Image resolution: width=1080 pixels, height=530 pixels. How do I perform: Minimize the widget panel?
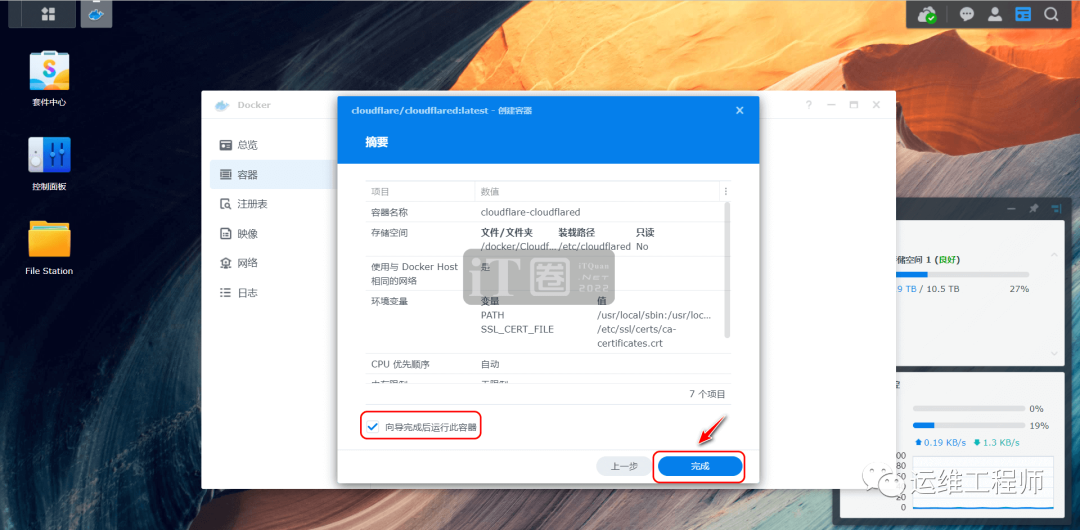(x=1011, y=208)
